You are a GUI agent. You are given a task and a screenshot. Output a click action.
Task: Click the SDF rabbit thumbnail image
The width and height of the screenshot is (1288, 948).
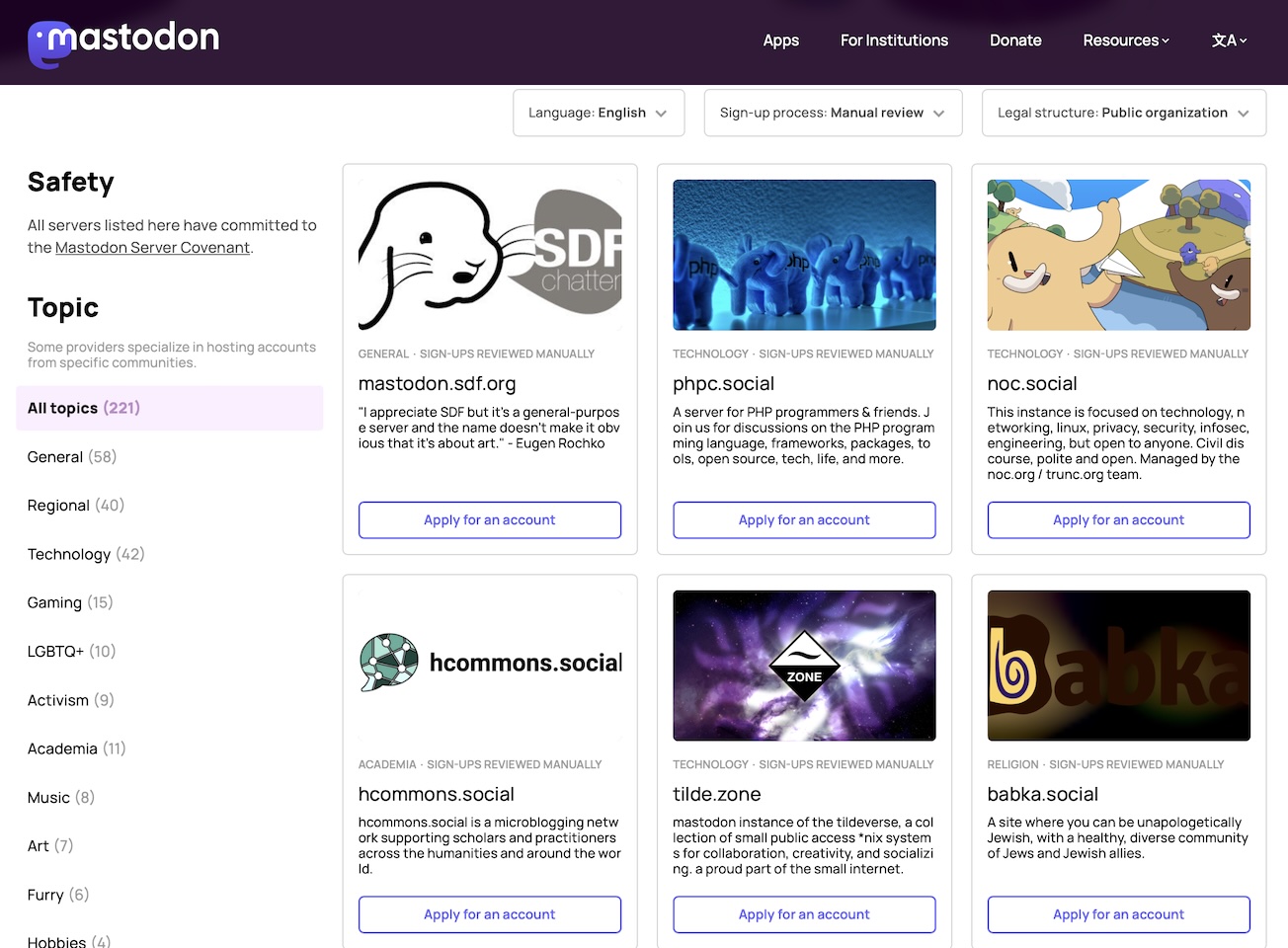(490, 254)
